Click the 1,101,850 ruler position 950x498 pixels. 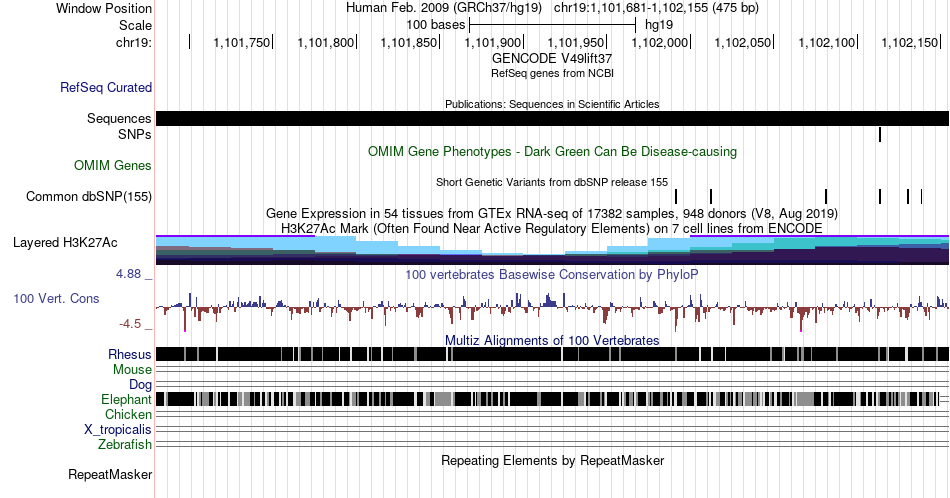(409, 42)
